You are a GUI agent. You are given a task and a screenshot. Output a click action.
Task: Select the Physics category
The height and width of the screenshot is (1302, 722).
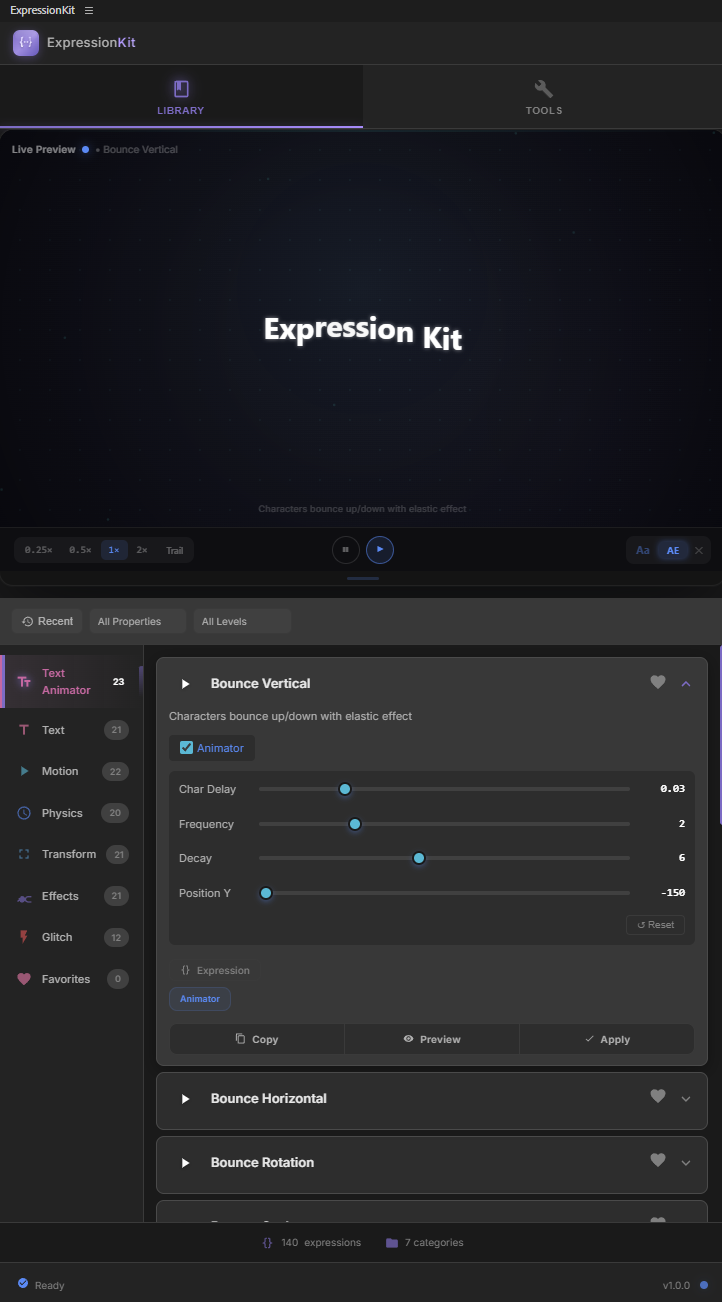pyautogui.click(x=71, y=813)
